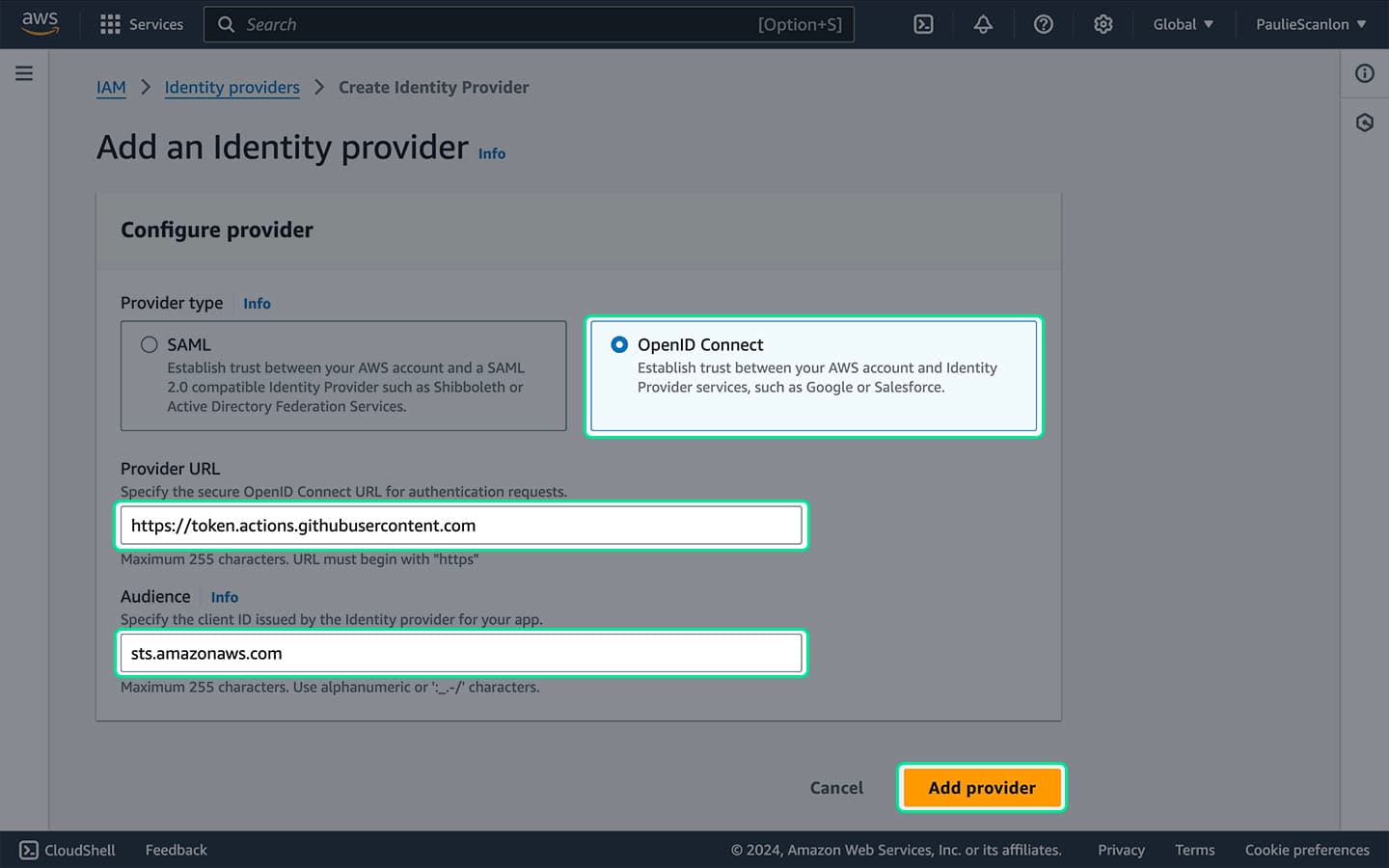The width and height of the screenshot is (1389, 868).
Task: Open the notifications bell
Action: [983, 24]
